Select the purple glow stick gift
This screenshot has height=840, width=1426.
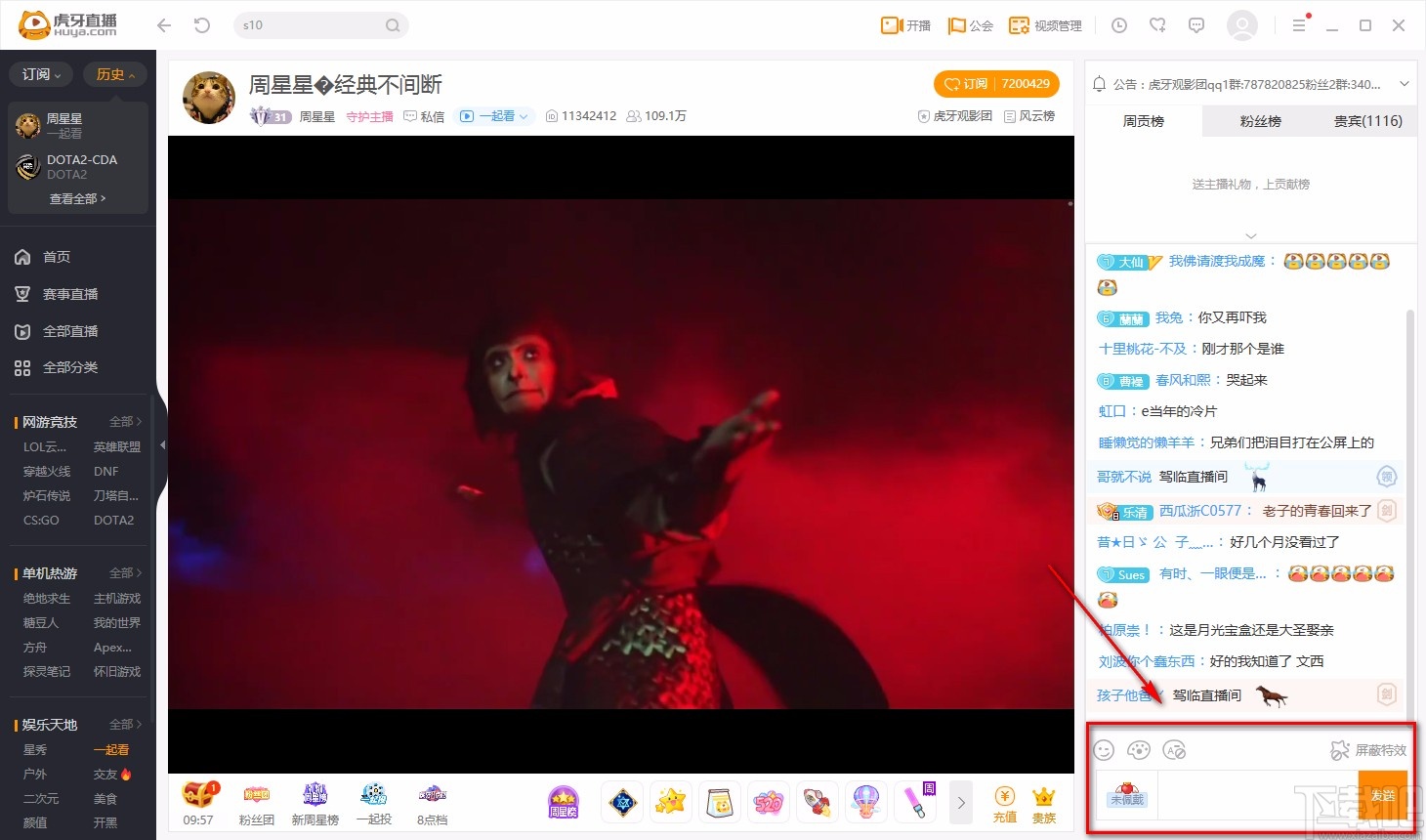coord(915,803)
